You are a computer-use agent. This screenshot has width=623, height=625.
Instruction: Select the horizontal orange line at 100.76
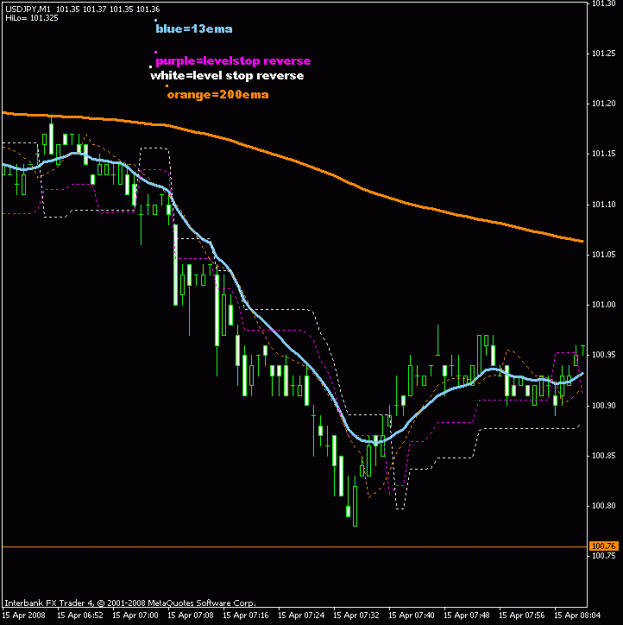[x=295, y=547]
